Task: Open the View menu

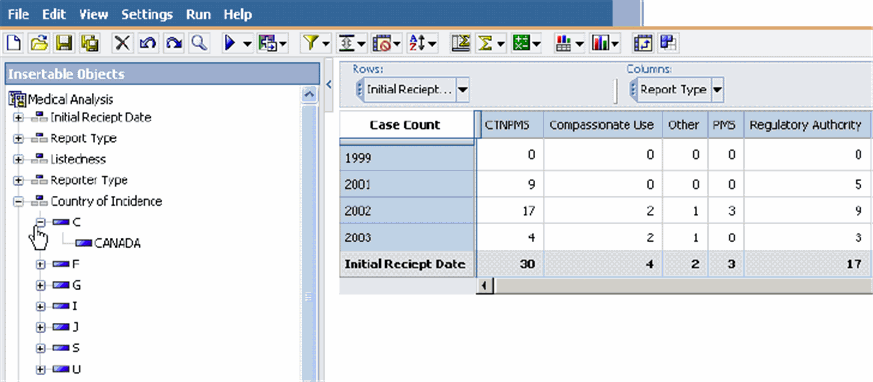Action: 94,14
